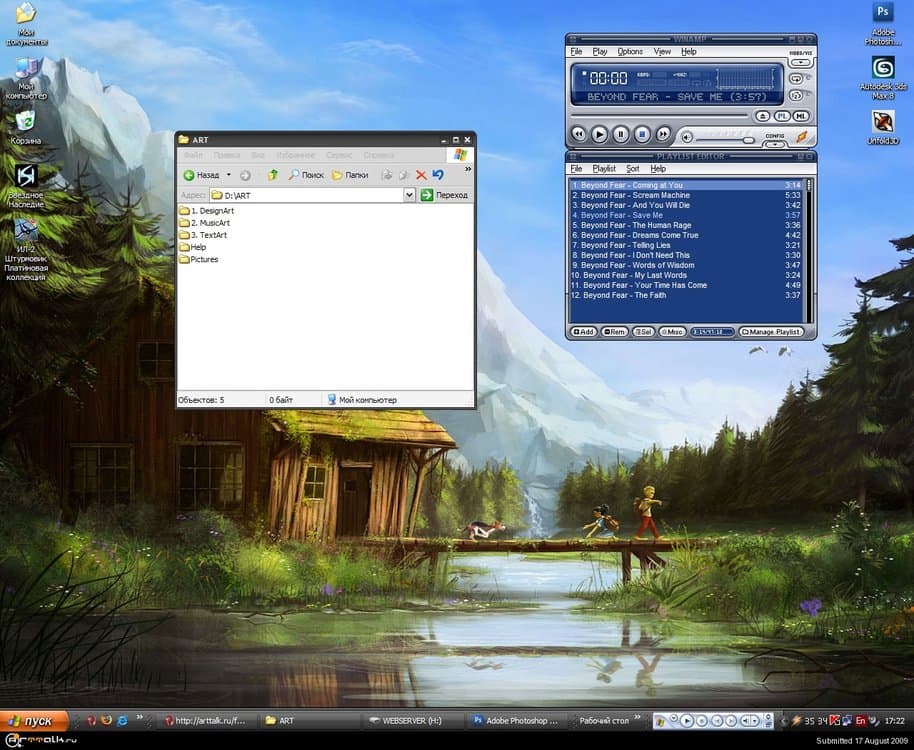Toggle the Winamp media library with ML button
914x750 pixels.
(801, 116)
